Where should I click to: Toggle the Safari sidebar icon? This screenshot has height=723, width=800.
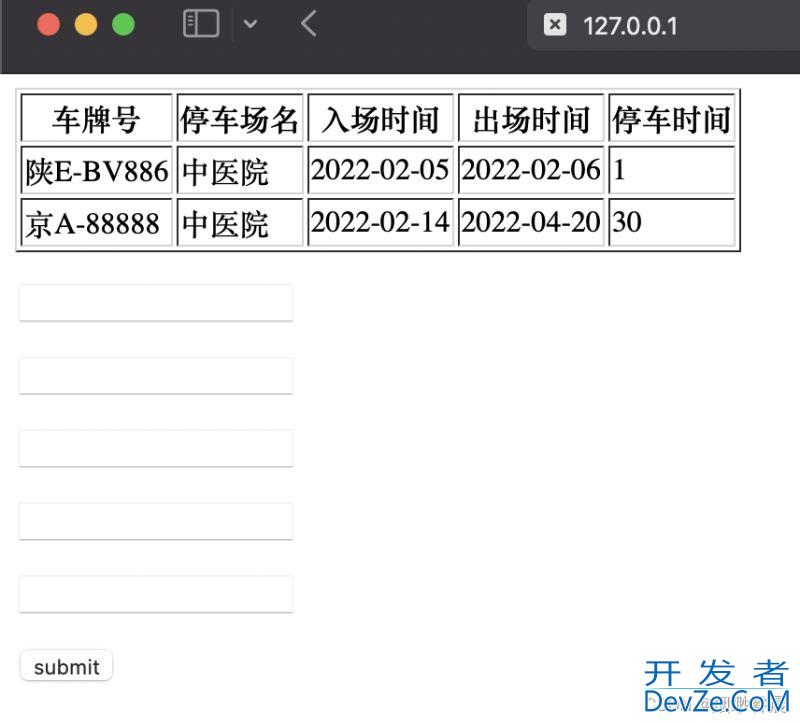(201, 24)
